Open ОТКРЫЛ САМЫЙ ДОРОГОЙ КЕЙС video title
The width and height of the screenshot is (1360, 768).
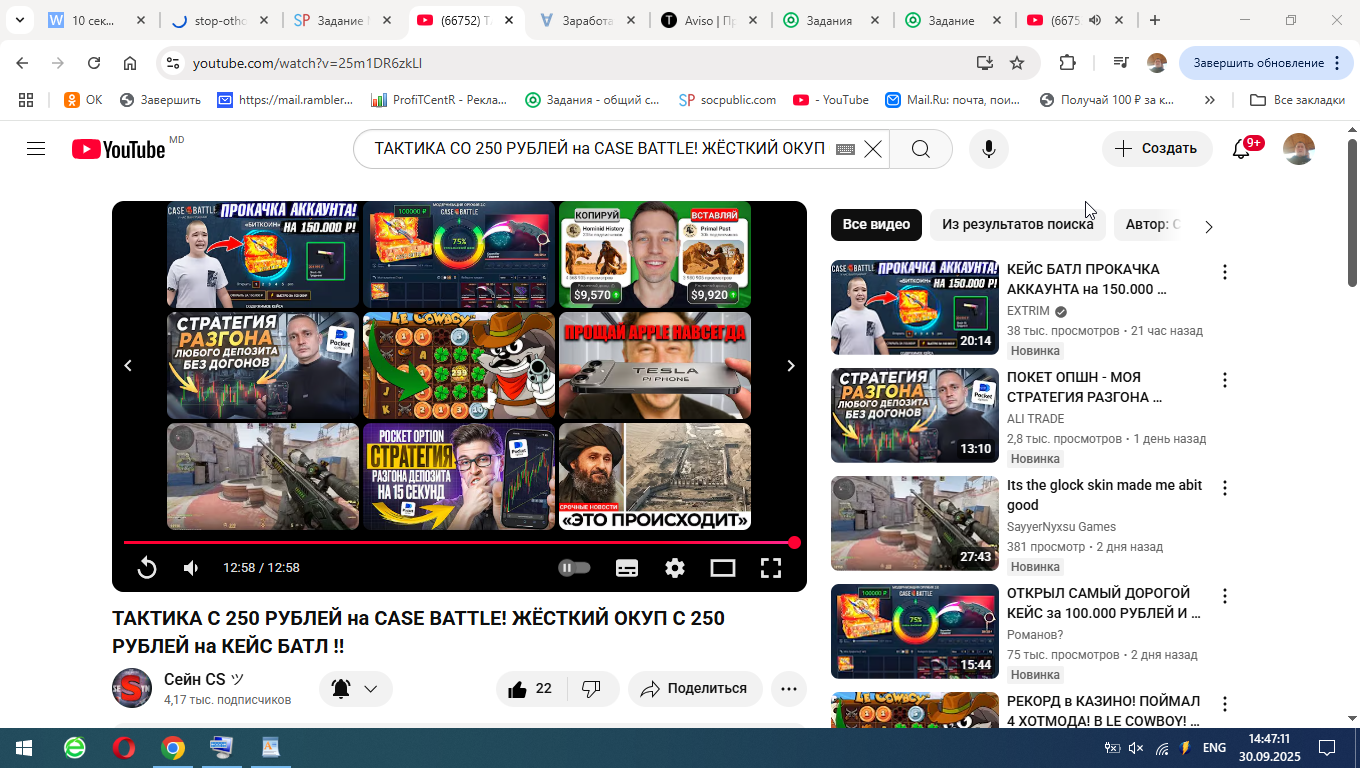tap(1104, 603)
